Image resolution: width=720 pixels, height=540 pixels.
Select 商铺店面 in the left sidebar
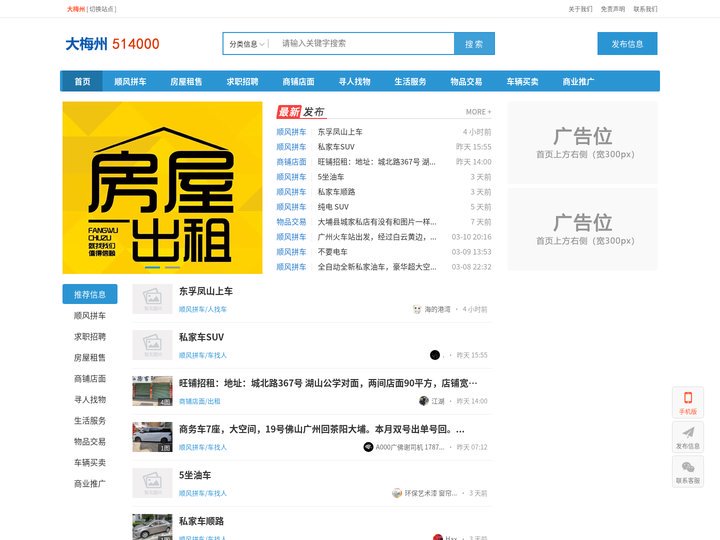click(x=90, y=378)
